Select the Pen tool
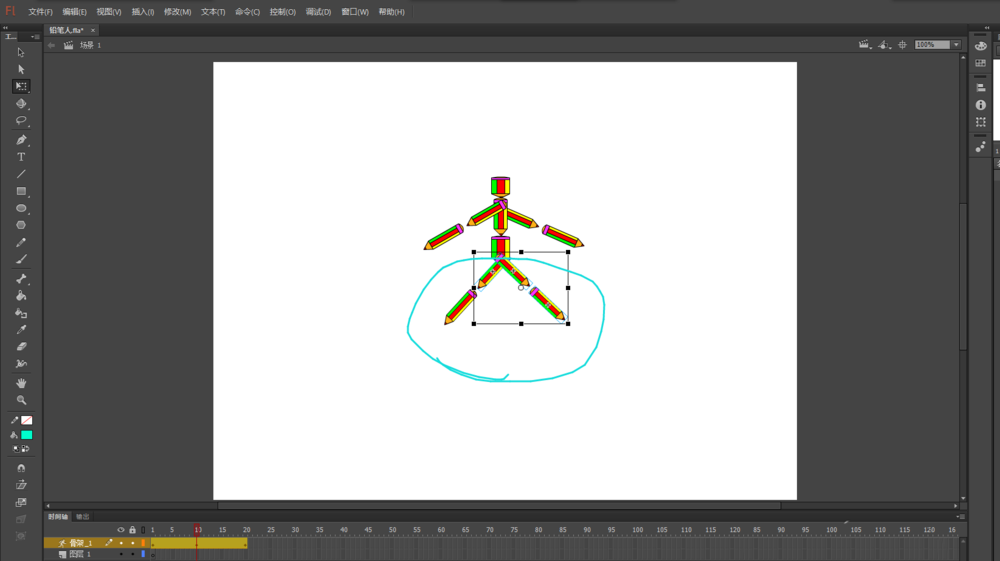This screenshot has height=561, width=1000. (x=21, y=140)
